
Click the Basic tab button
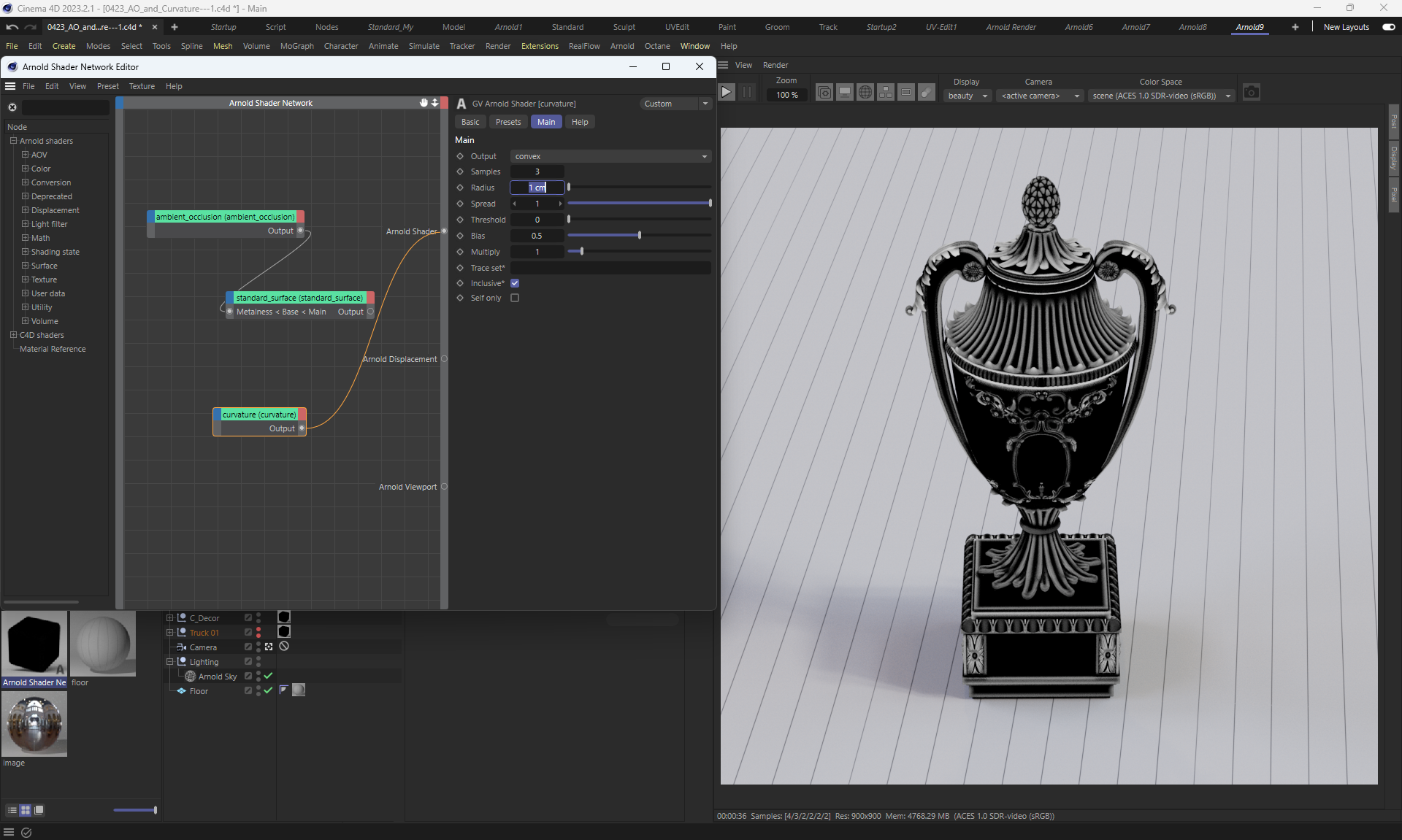(x=470, y=122)
